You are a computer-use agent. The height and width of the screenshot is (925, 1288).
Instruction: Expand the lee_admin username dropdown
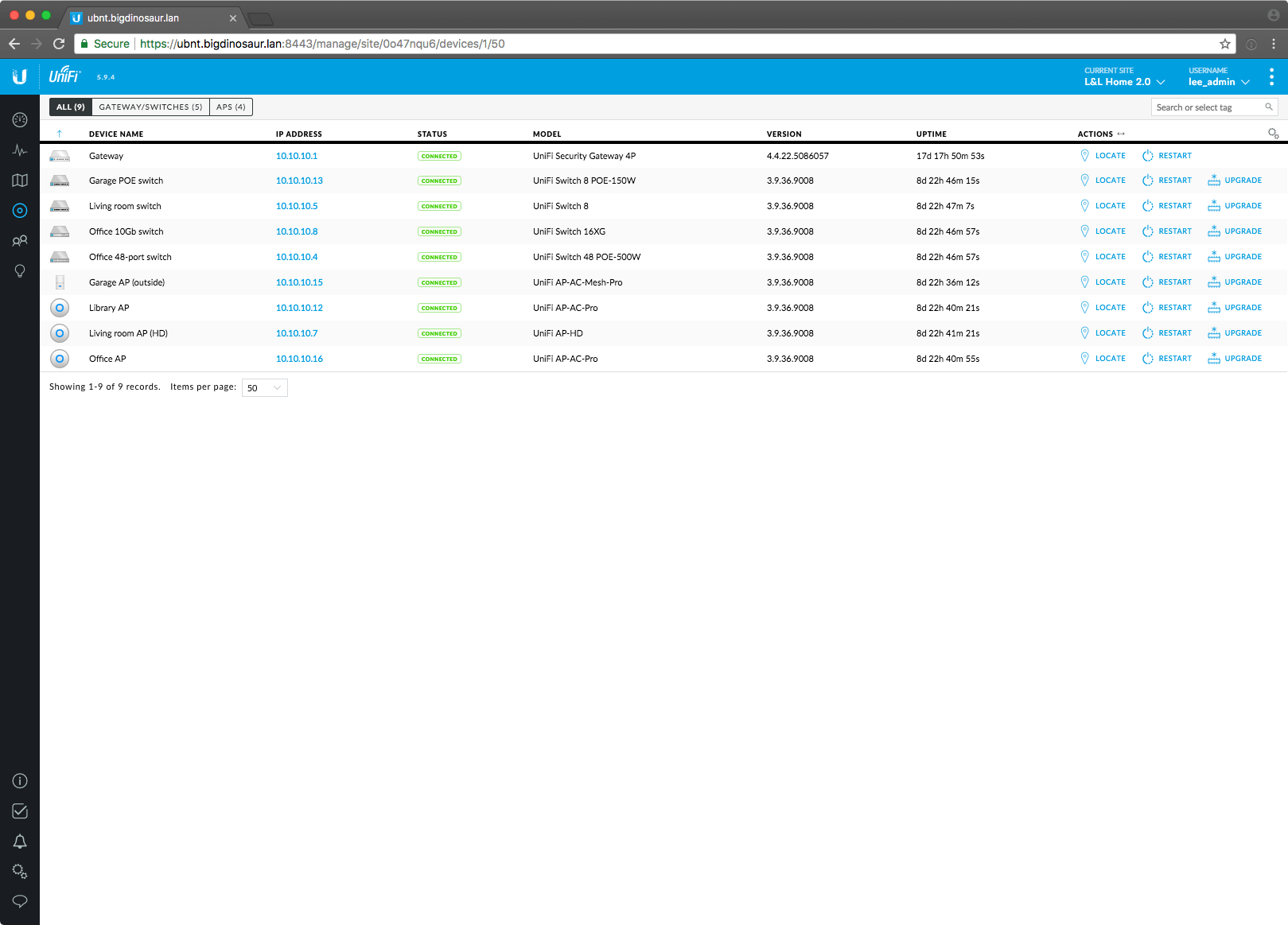tap(1219, 82)
